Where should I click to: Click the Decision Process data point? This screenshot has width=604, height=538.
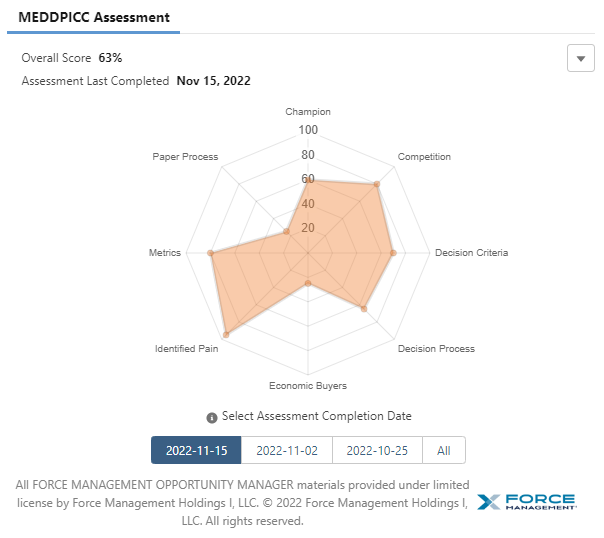[364, 309]
